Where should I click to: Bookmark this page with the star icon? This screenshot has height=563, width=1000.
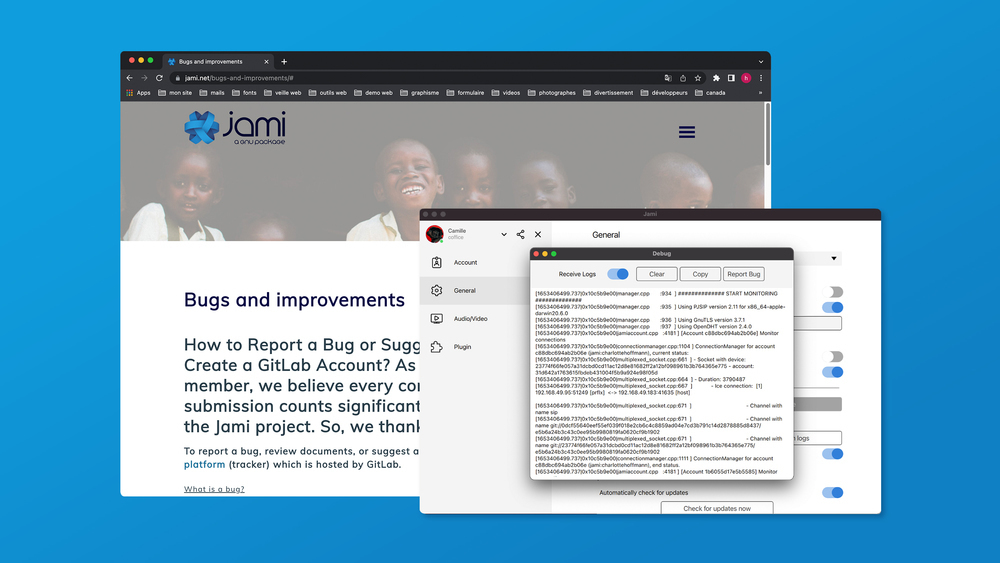[x=698, y=78]
